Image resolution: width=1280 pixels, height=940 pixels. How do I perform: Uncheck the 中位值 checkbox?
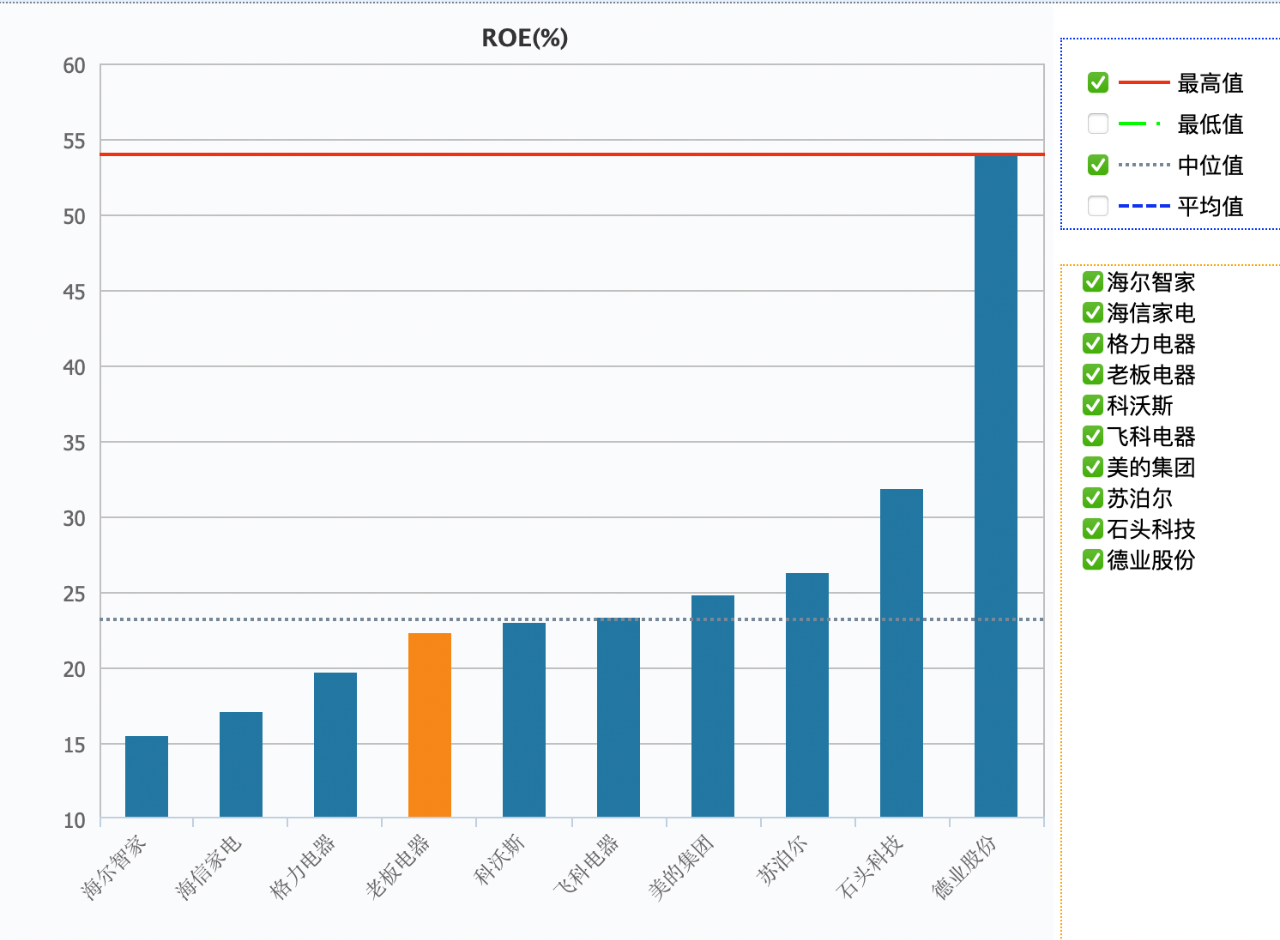pyautogui.click(x=1098, y=165)
